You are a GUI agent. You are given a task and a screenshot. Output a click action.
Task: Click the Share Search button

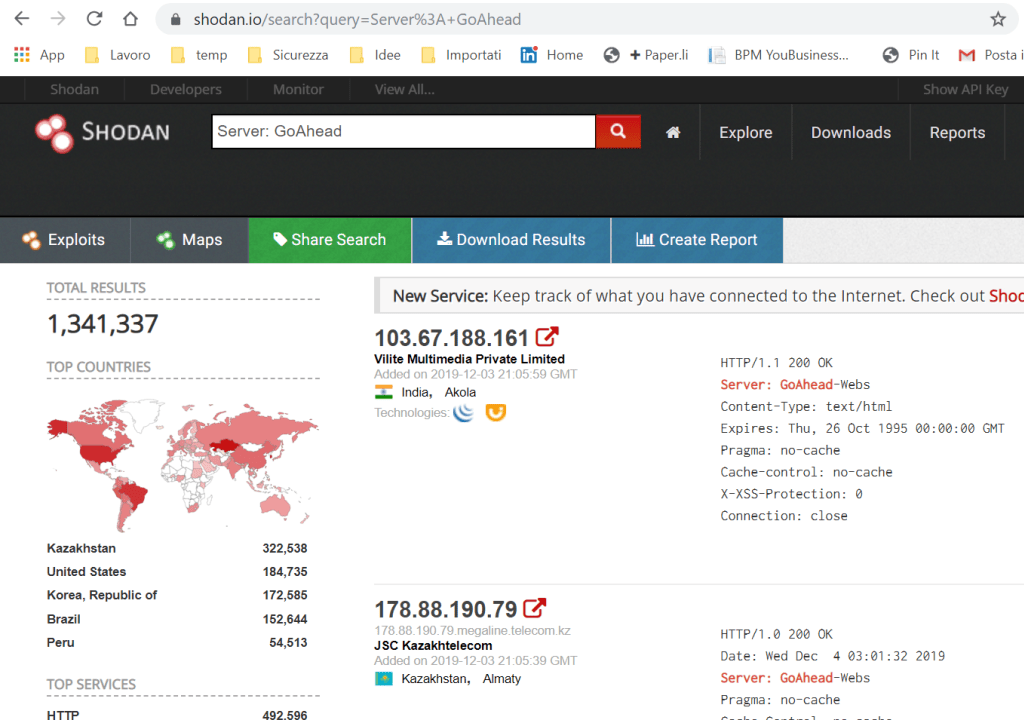tap(330, 240)
